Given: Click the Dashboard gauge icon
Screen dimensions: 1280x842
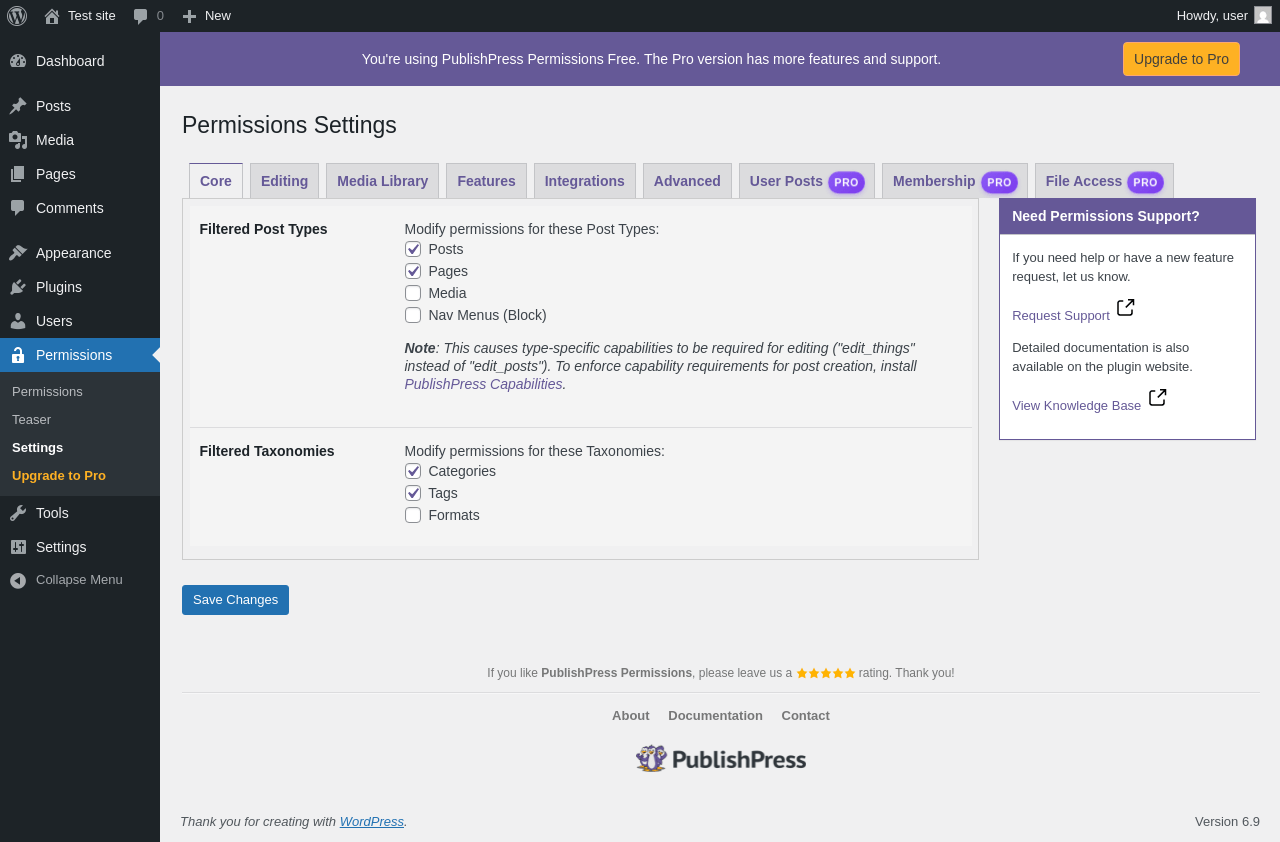Looking at the screenshot, I should (18, 61).
